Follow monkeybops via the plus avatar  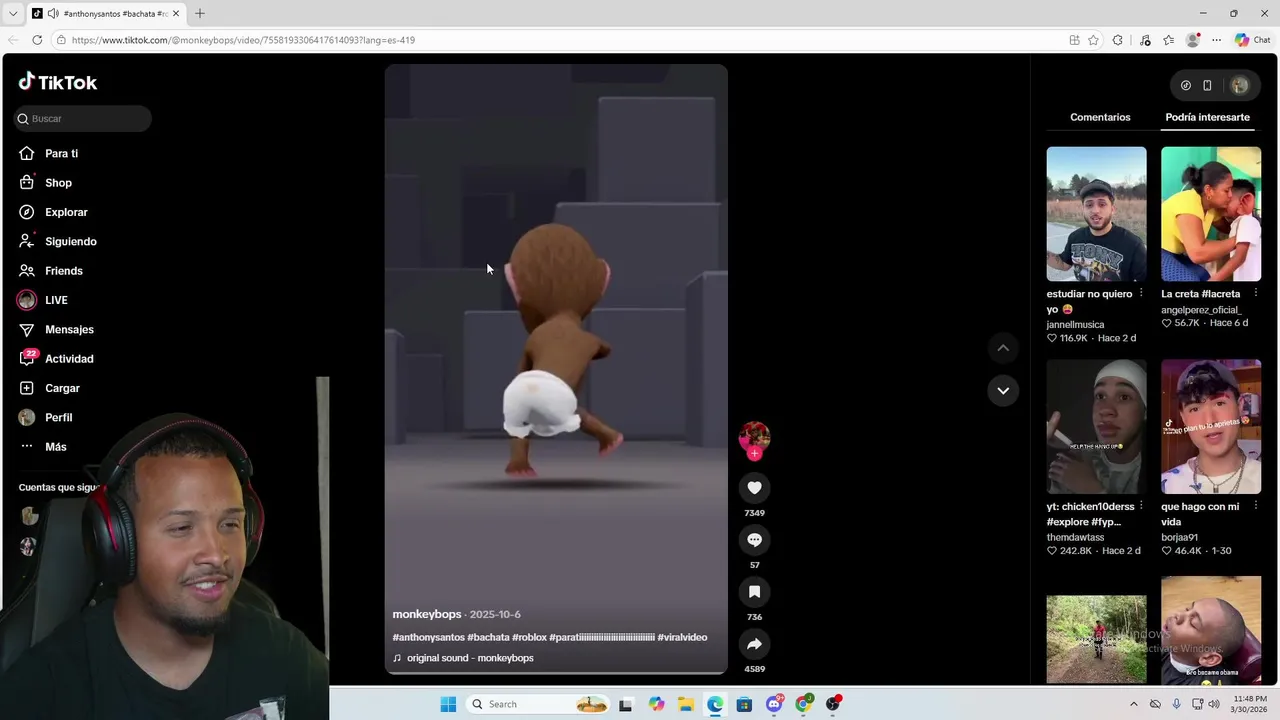click(754, 453)
